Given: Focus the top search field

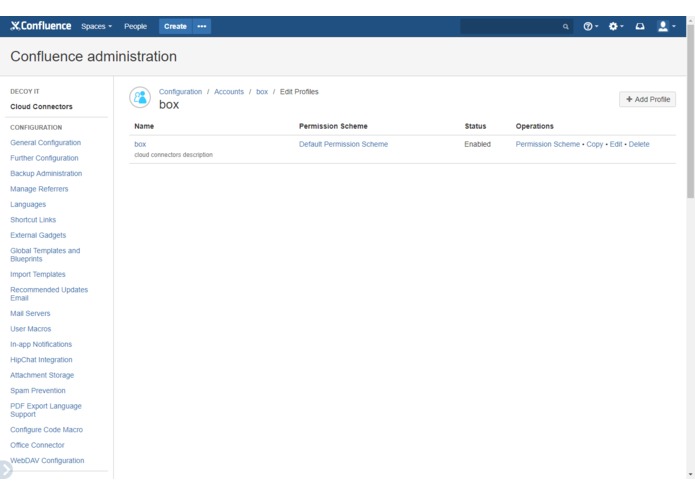Looking at the screenshot, I should tap(516, 27).
